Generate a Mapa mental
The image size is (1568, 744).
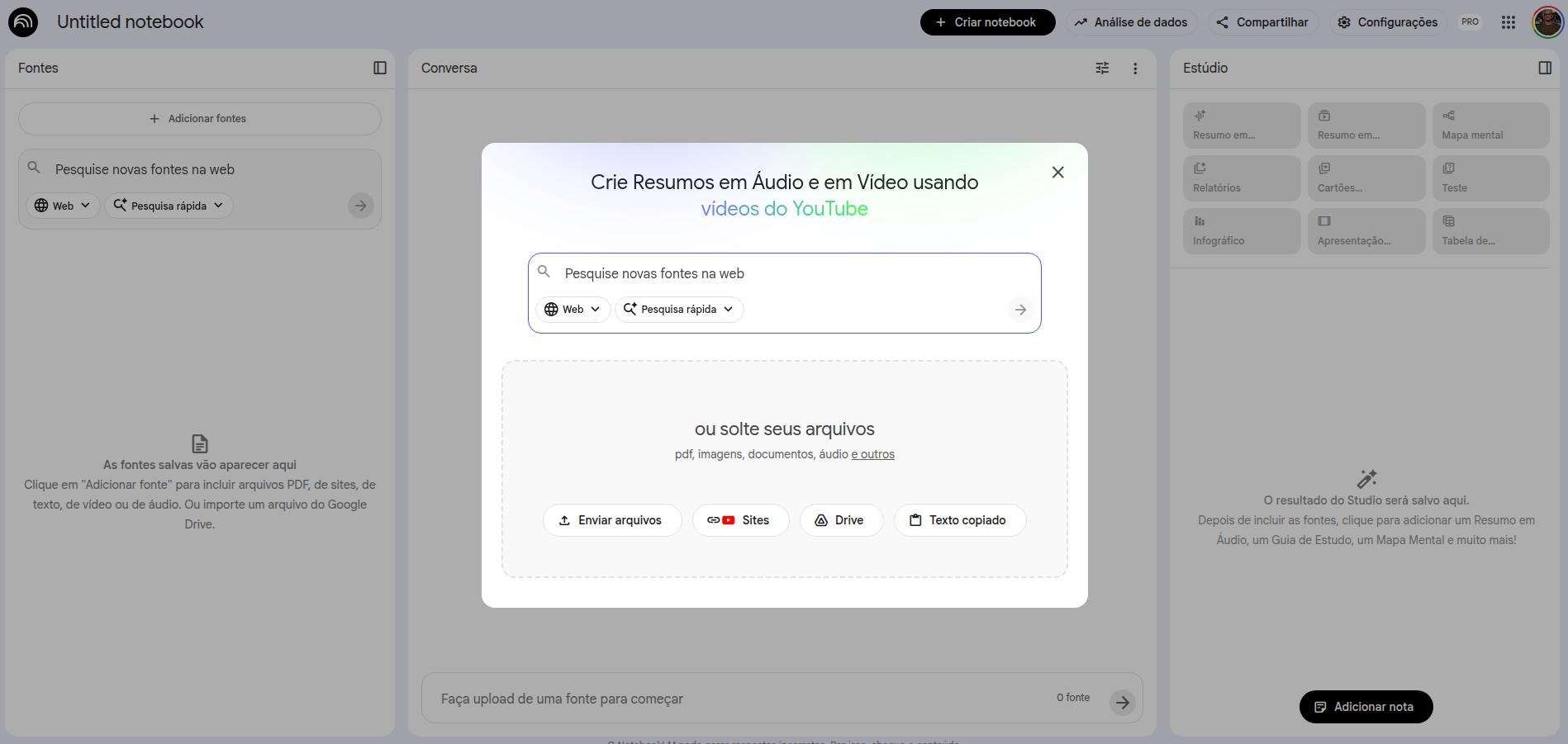coord(1490,126)
